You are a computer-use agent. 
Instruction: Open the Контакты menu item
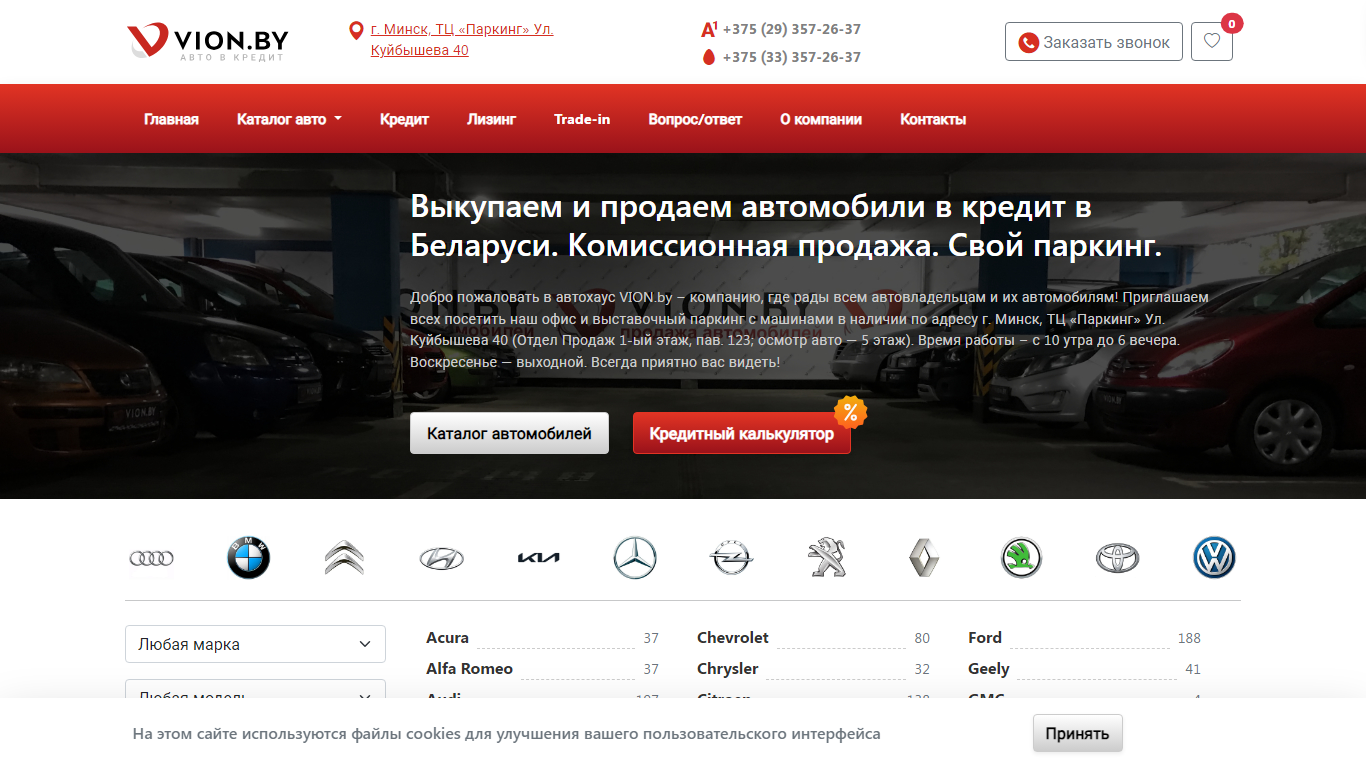(x=933, y=119)
